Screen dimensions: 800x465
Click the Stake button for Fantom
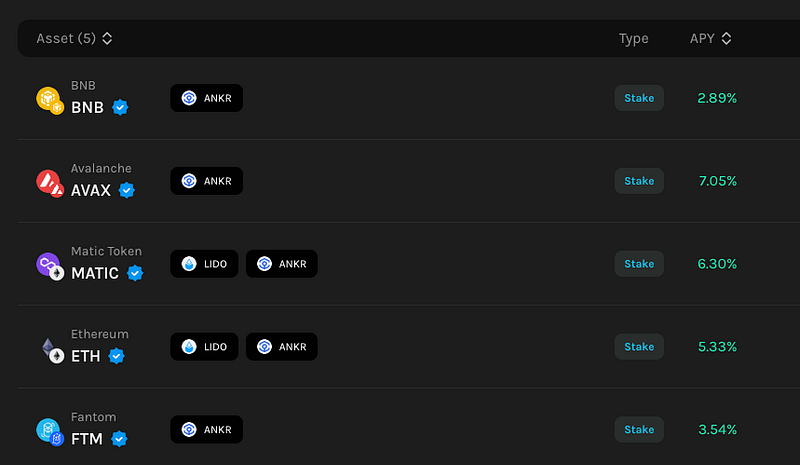(x=639, y=429)
